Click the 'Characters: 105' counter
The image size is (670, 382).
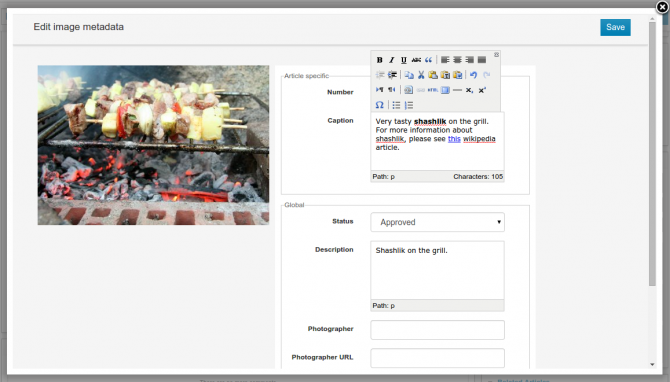point(478,176)
